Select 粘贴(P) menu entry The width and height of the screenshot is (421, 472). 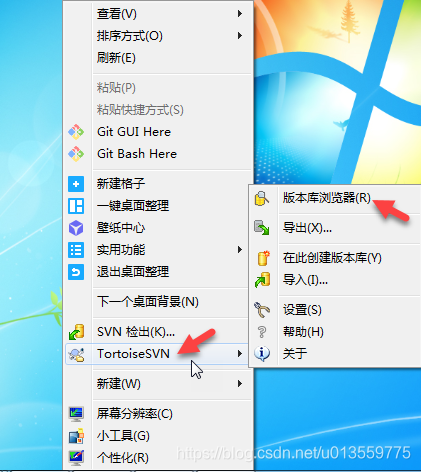(x=116, y=88)
